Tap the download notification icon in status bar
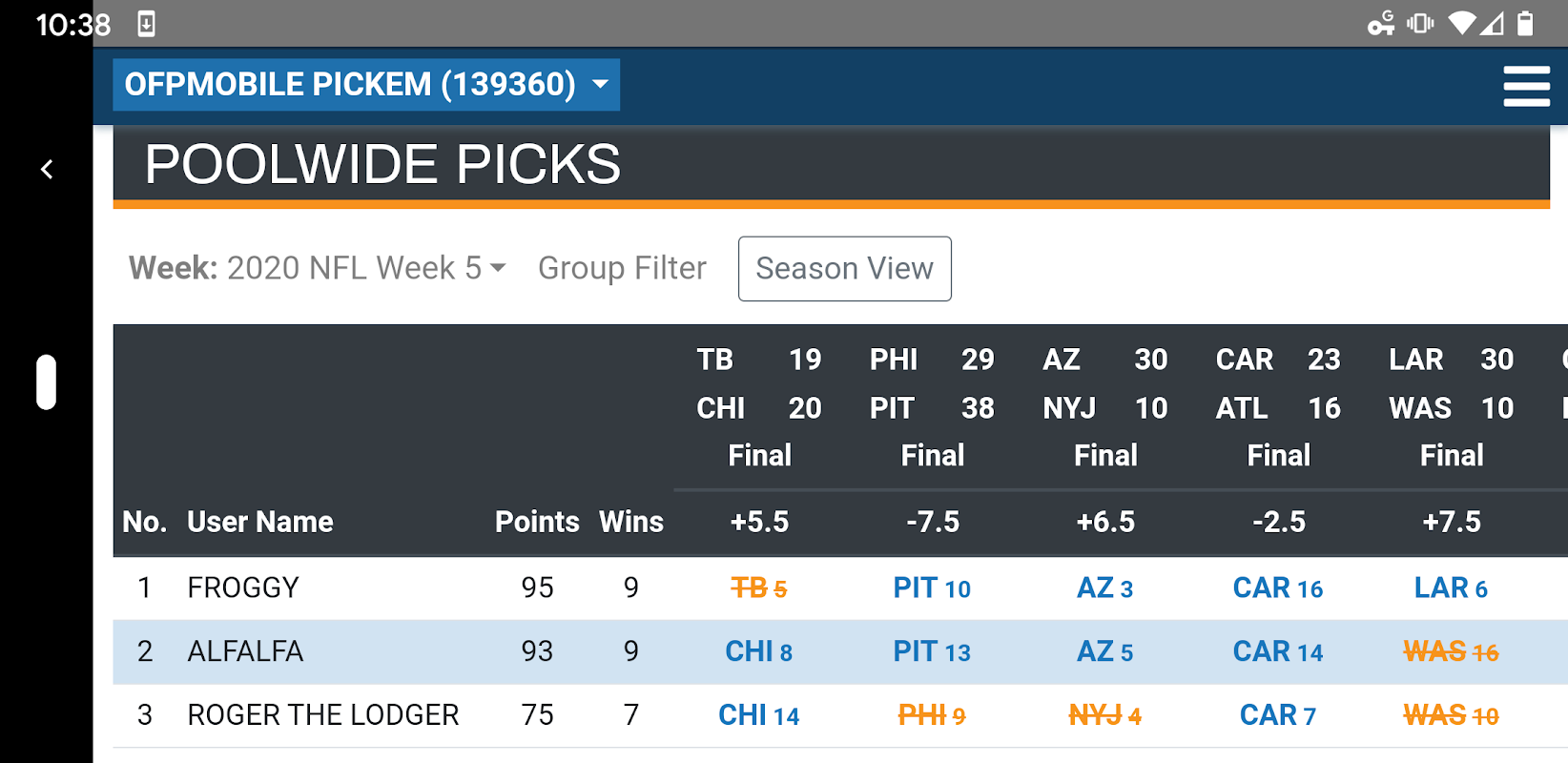Image resolution: width=1568 pixels, height=763 pixels. (146, 24)
